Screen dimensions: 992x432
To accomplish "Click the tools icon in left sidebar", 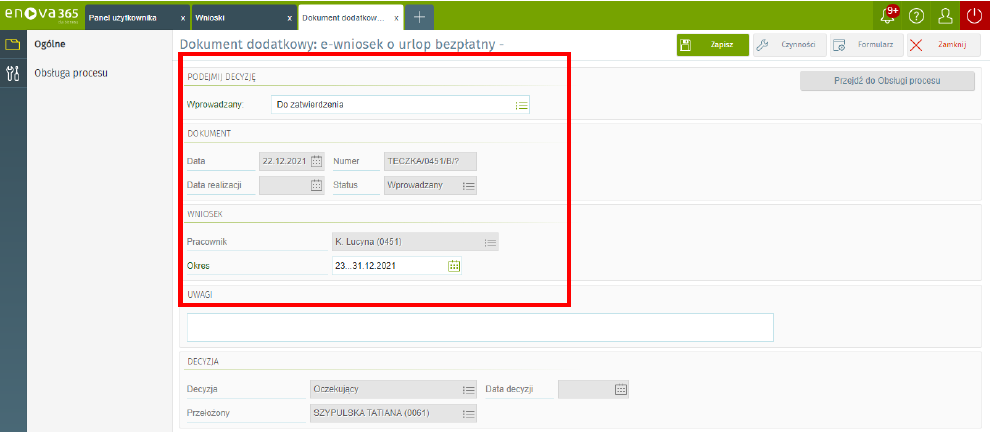I will [x=13, y=73].
